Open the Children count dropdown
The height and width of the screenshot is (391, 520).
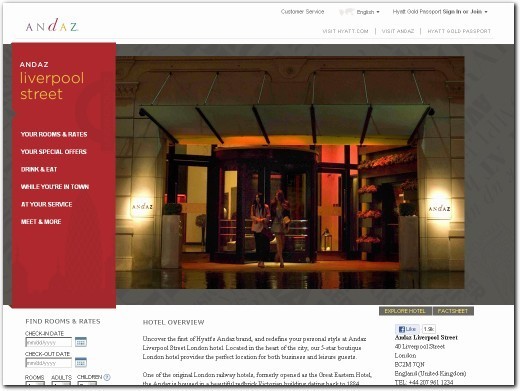(87, 384)
